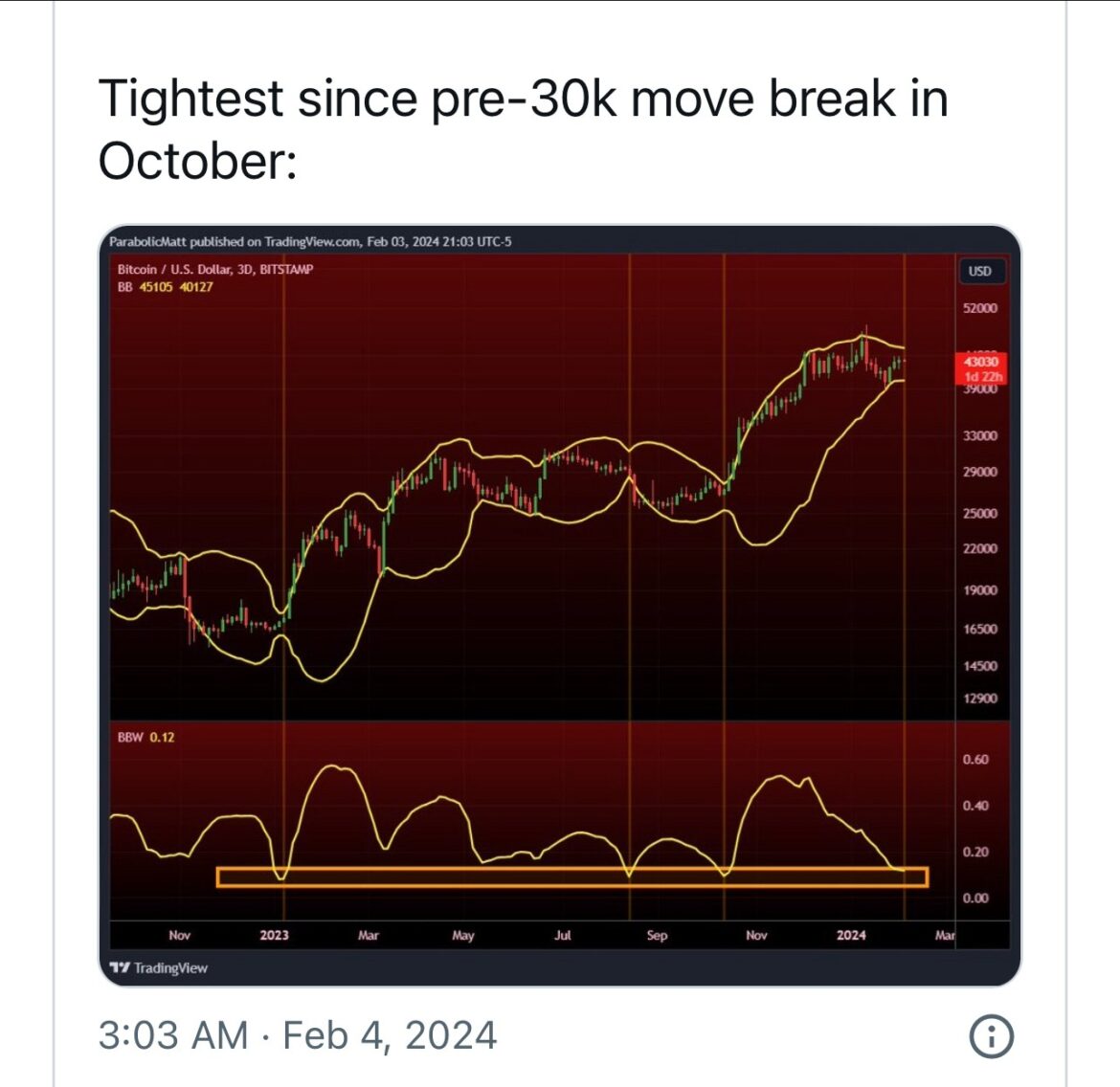
Task: Click the USD currency badge on the price axis
Action: pos(979,271)
